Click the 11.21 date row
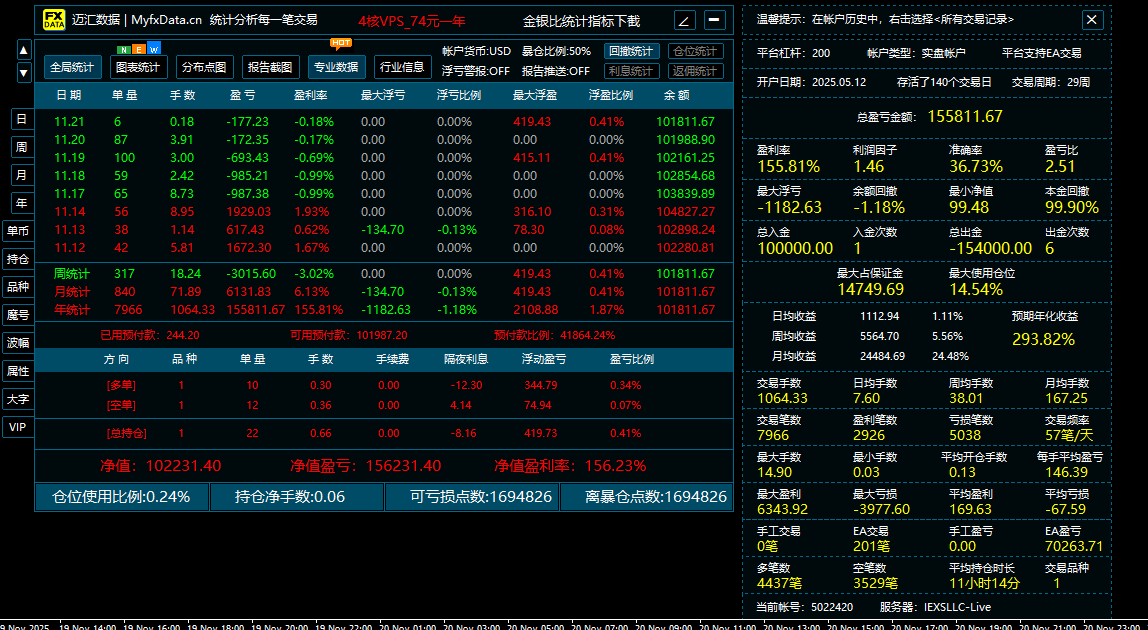The image size is (1148, 630). (x=384, y=122)
